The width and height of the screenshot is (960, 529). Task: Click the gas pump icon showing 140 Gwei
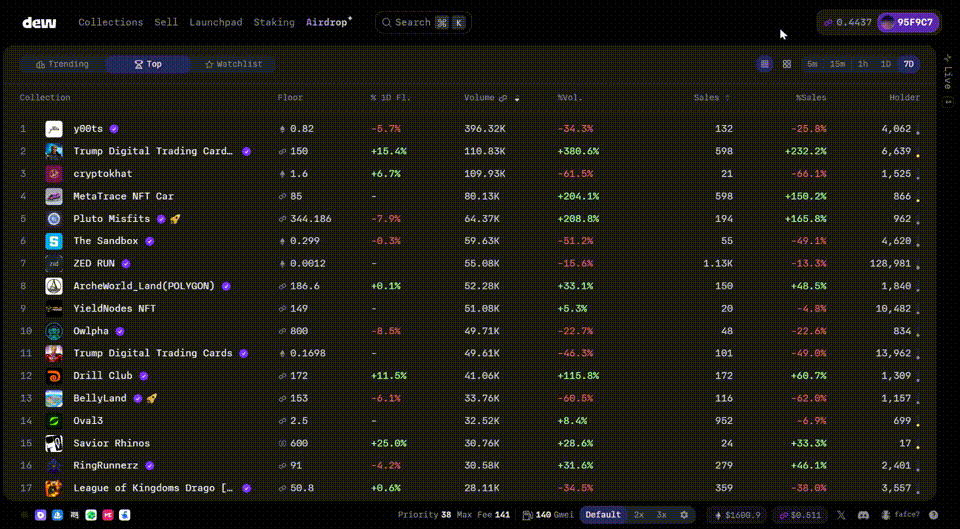click(527, 515)
